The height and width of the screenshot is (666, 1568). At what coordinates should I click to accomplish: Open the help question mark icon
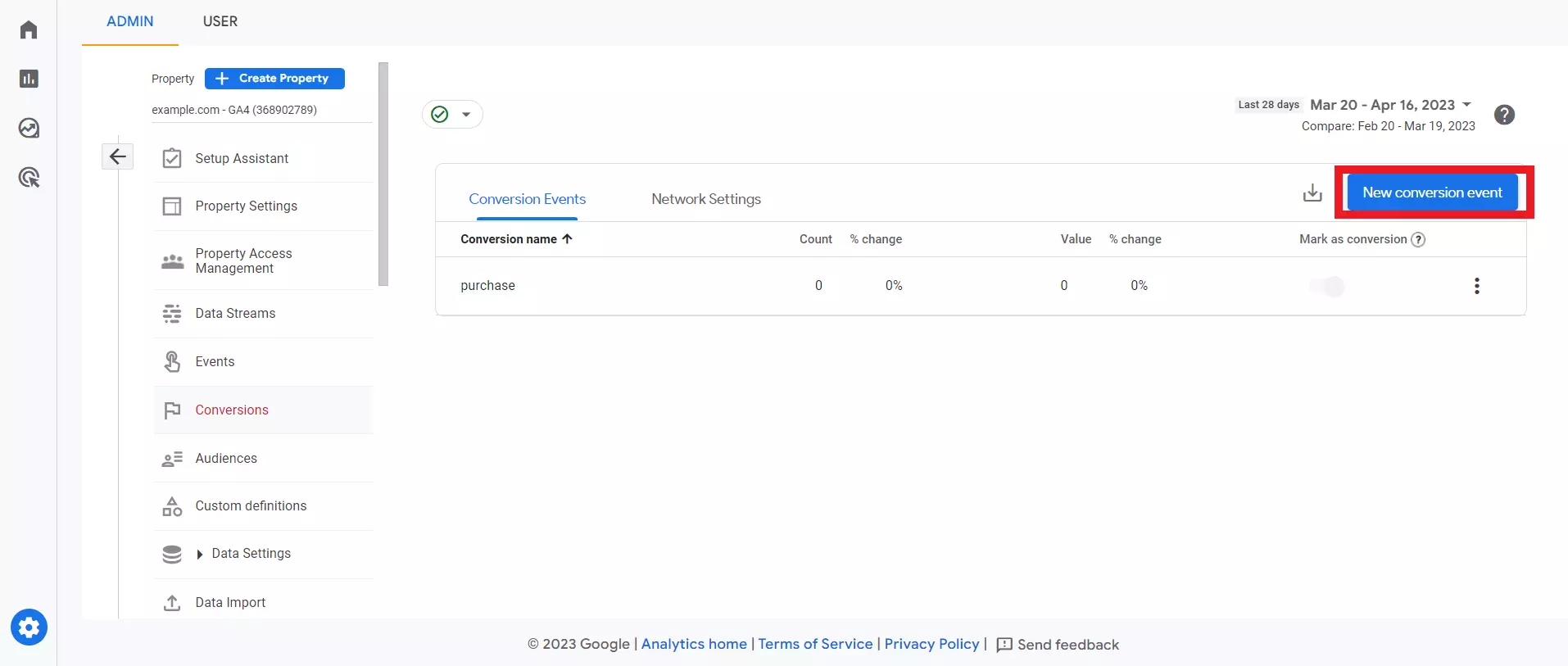pos(1504,115)
